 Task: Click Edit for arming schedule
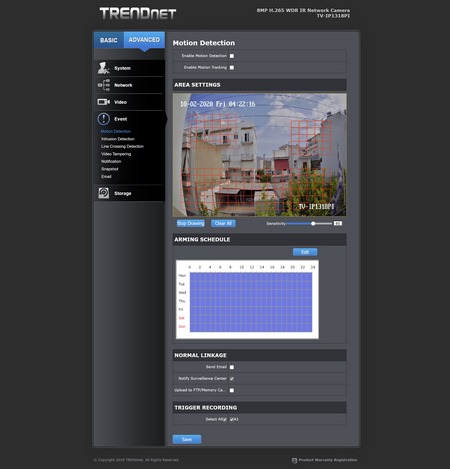coord(305,252)
